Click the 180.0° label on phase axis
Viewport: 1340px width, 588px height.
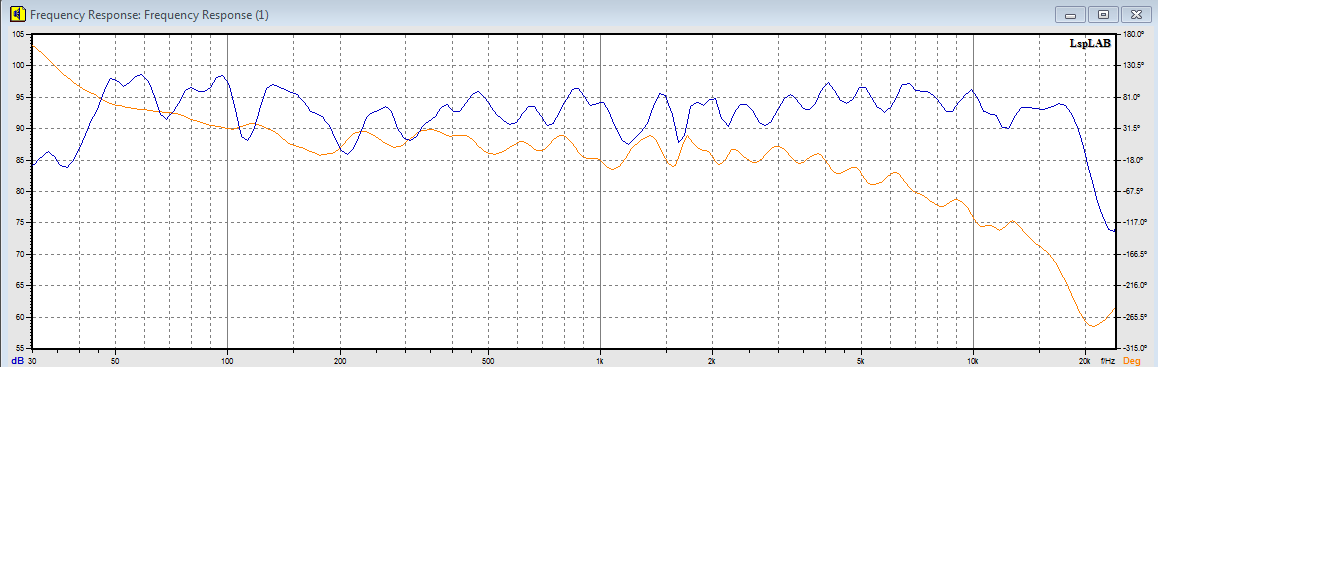click(x=1132, y=34)
